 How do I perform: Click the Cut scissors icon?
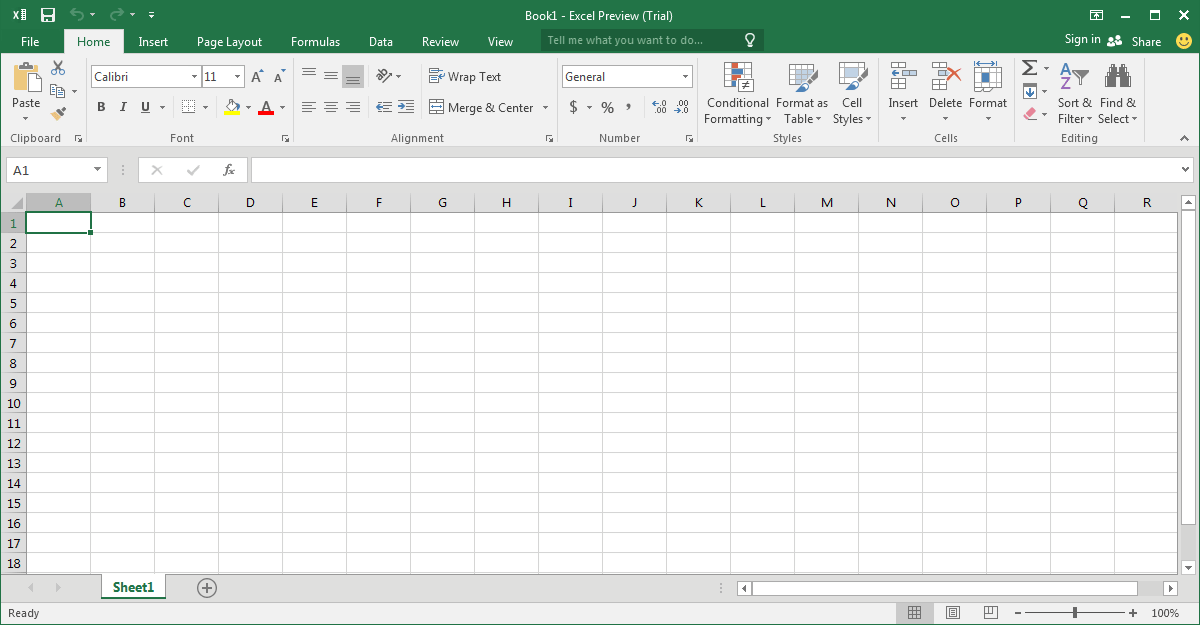[x=58, y=68]
